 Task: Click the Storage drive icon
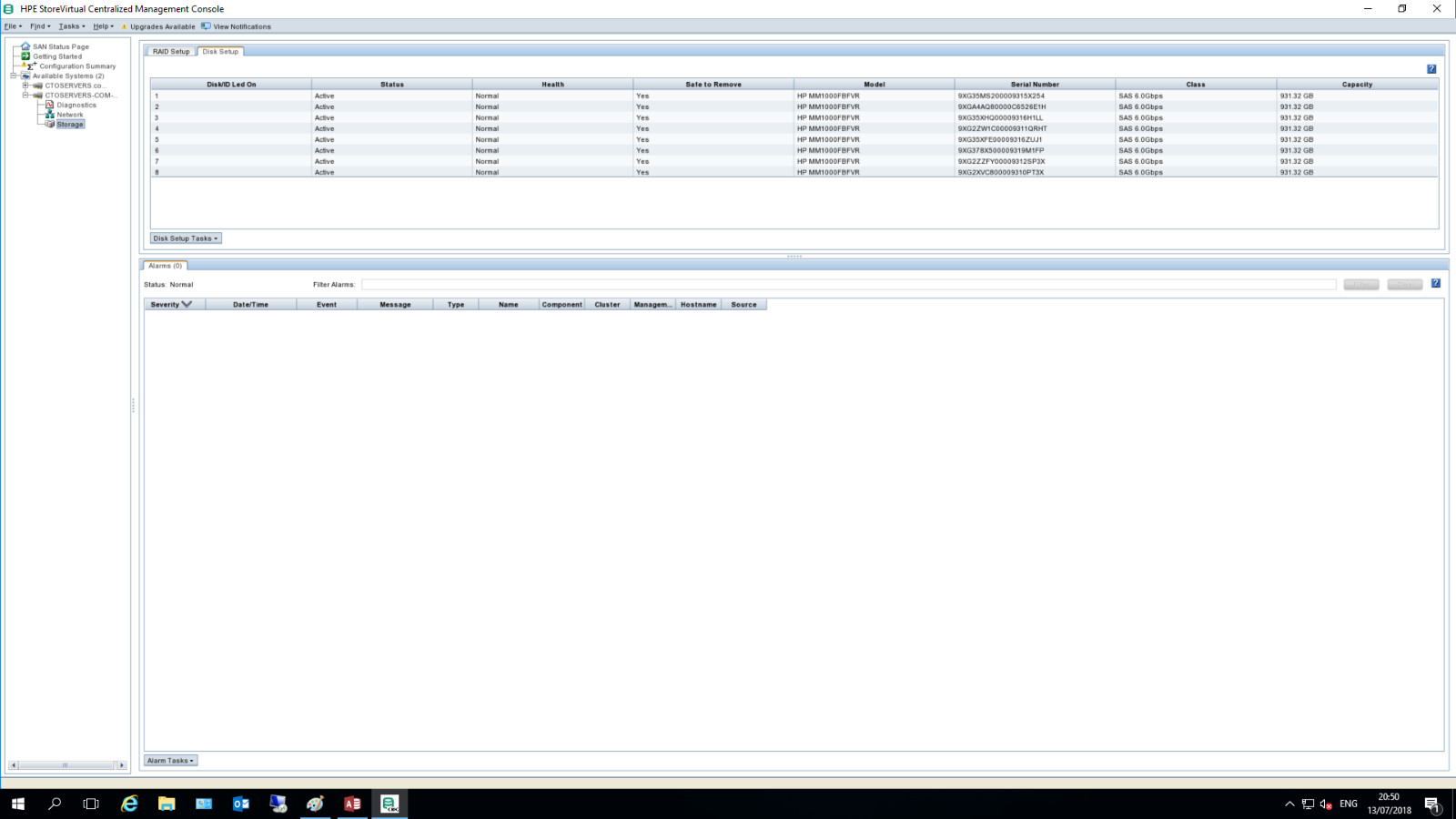(50, 125)
